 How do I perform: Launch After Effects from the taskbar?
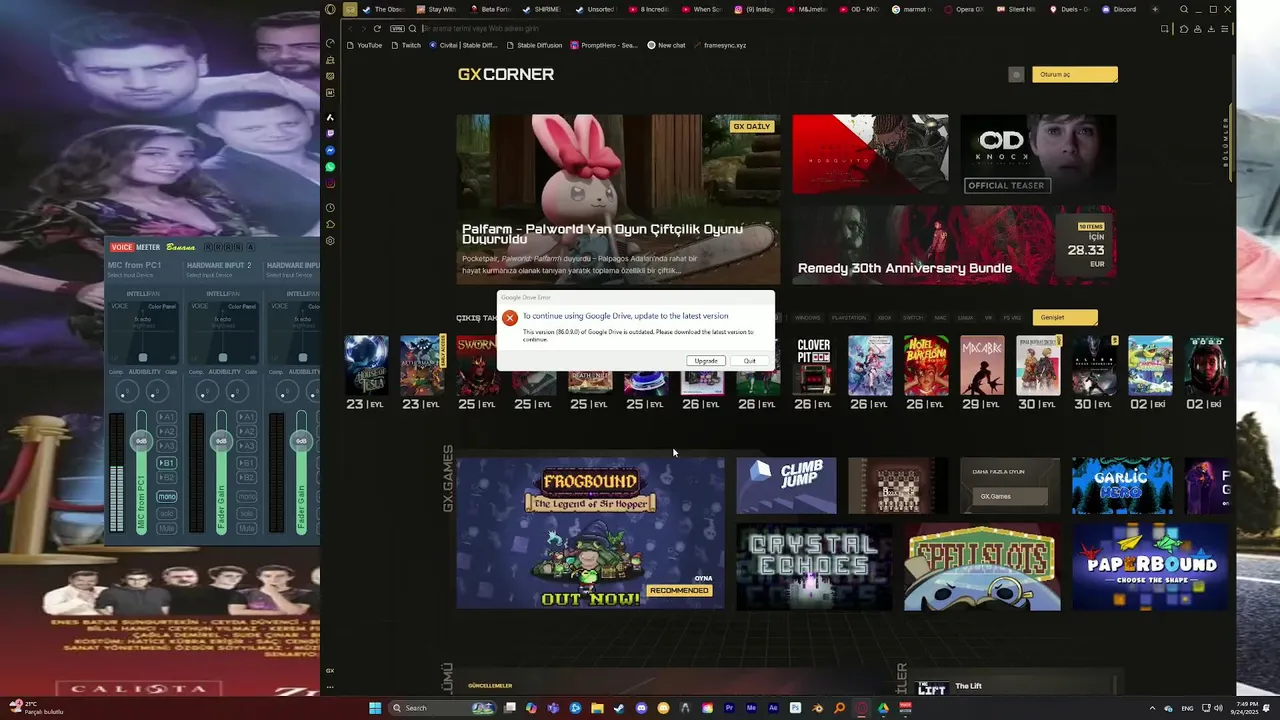click(x=773, y=708)
